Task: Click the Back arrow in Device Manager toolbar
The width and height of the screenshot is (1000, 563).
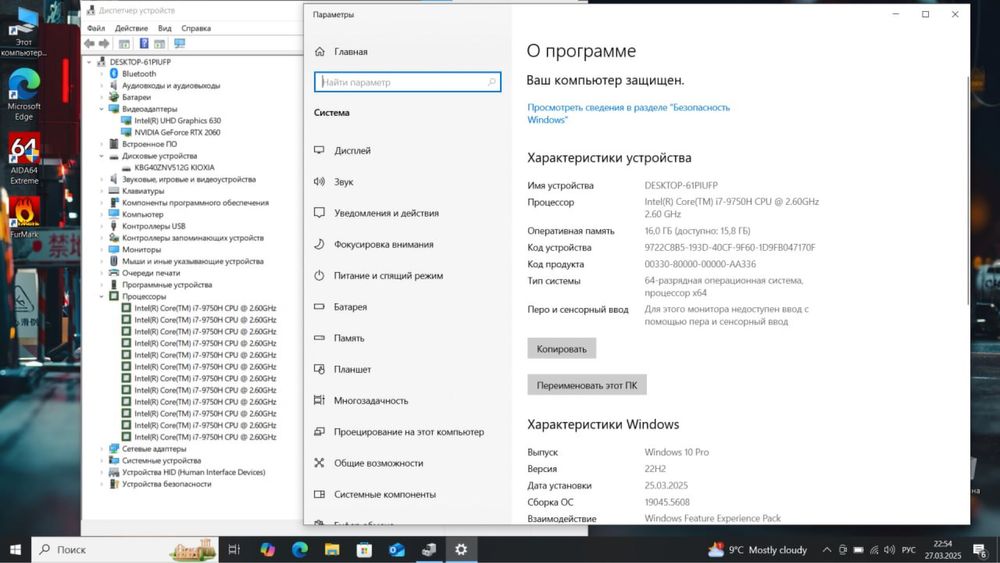Action: [89, 43]
